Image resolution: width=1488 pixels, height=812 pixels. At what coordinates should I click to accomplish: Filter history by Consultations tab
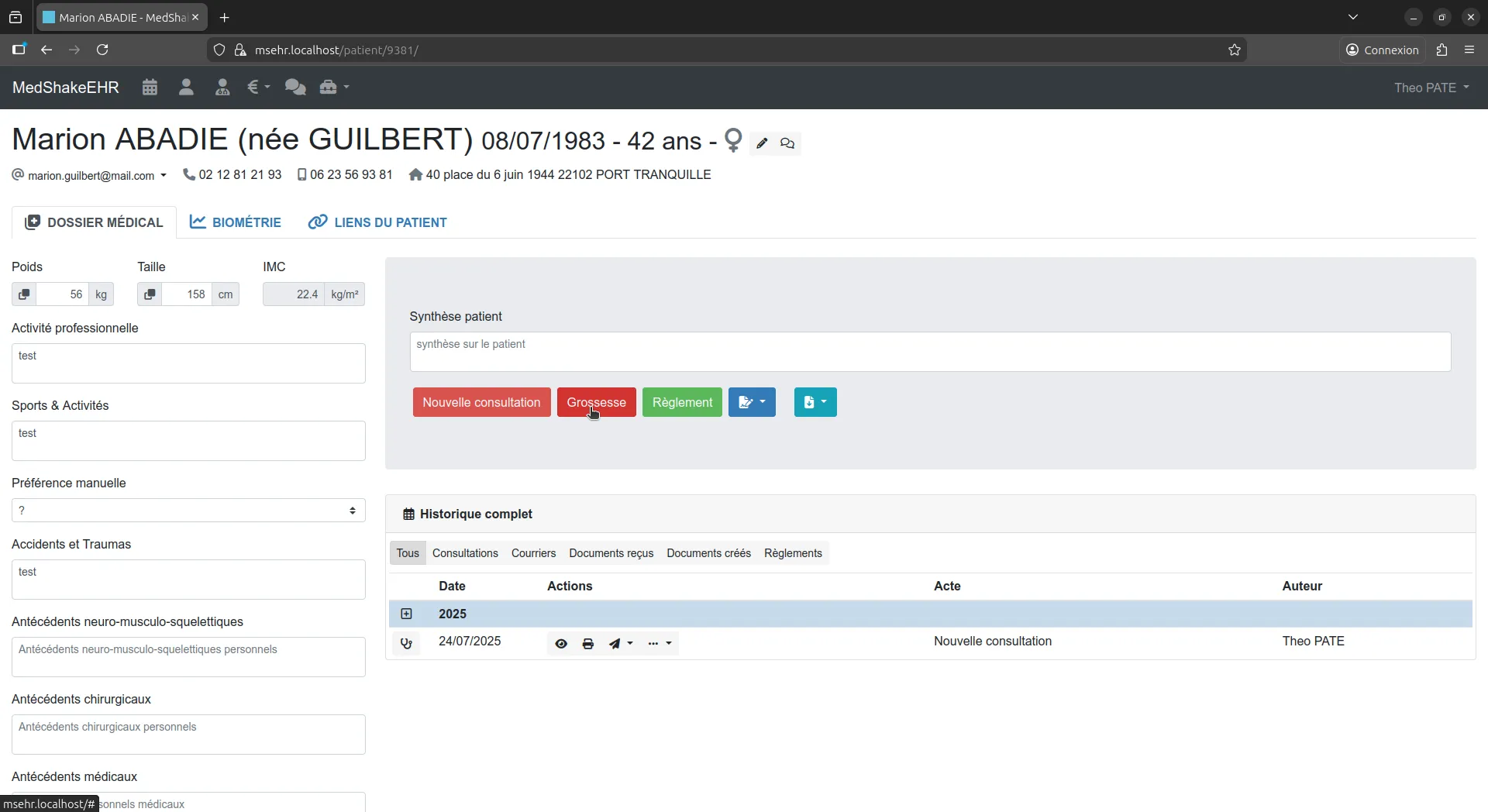[x=465, y=553]
